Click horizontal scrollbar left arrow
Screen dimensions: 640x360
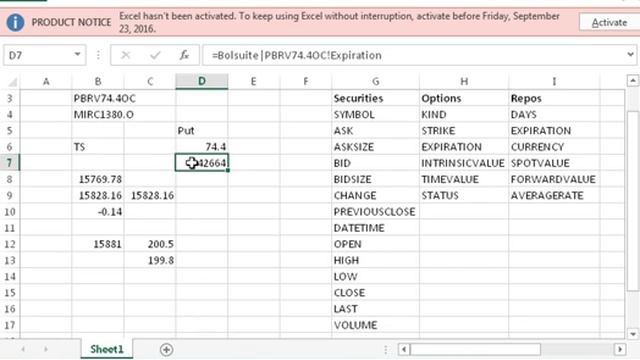(x=404, y=349)
